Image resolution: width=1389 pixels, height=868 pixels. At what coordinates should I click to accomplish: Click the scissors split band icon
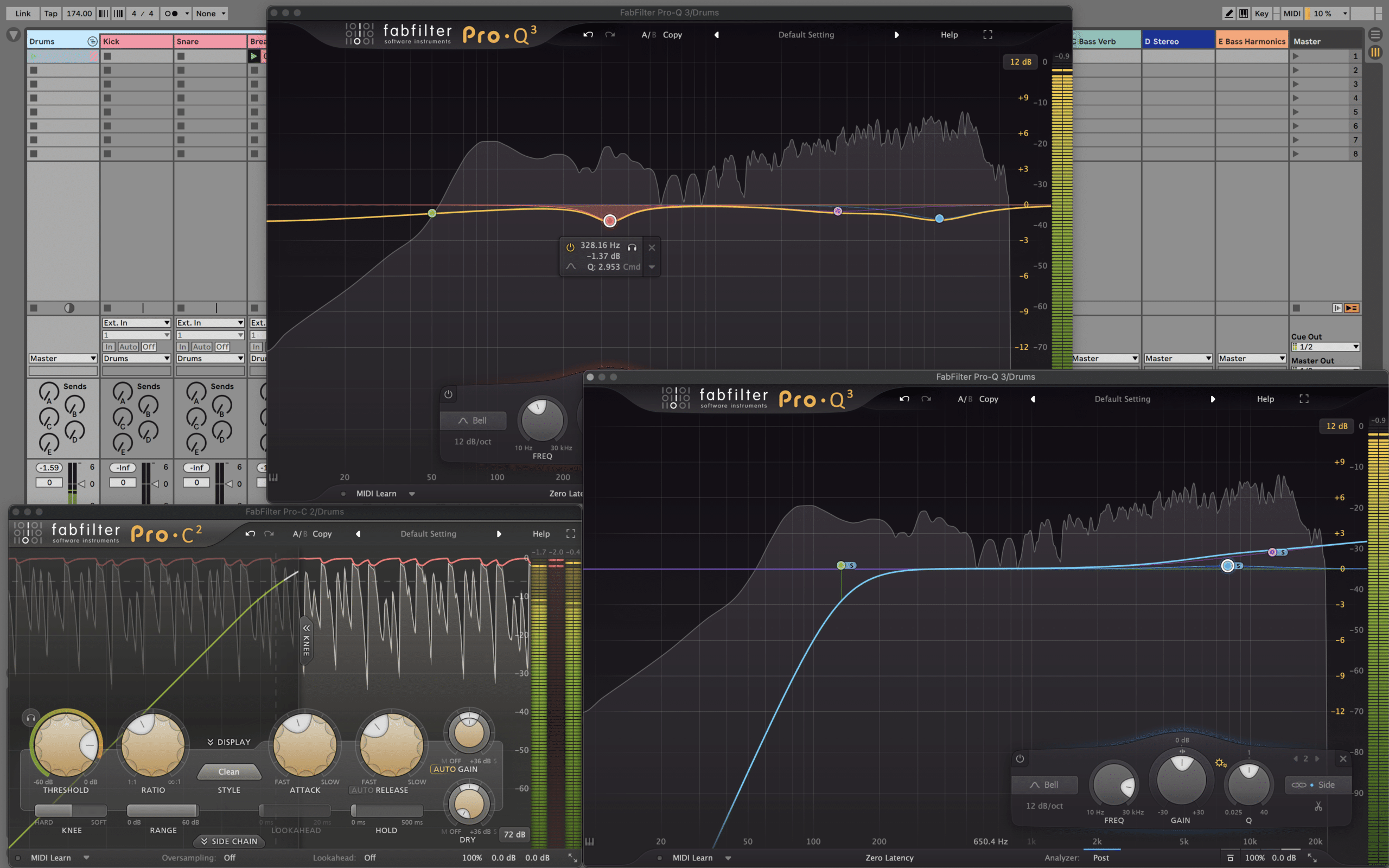pyautogui.click(x=1318, y=807)
